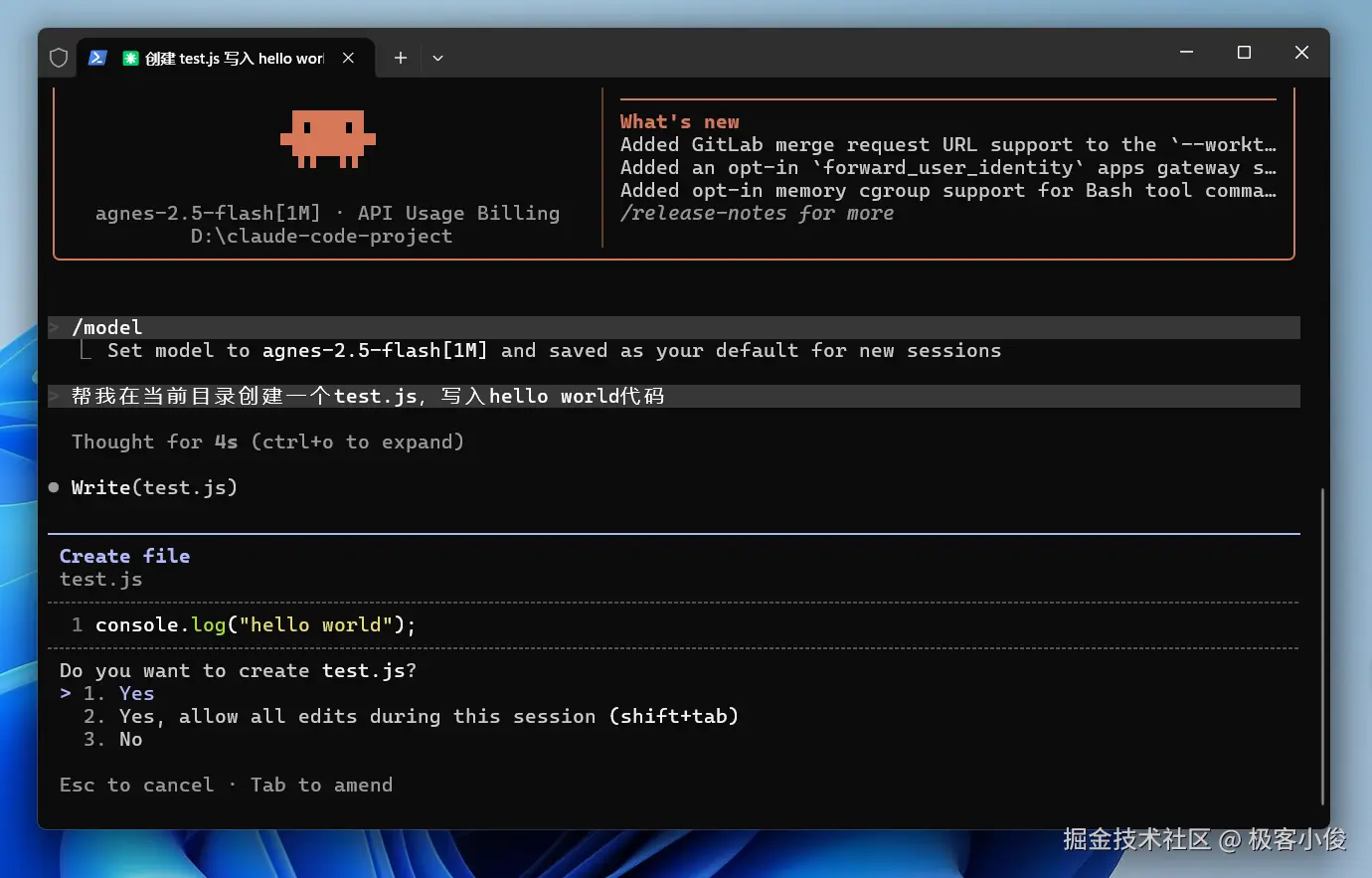Click the console.log("hello world"); code line

coord(256,624)
